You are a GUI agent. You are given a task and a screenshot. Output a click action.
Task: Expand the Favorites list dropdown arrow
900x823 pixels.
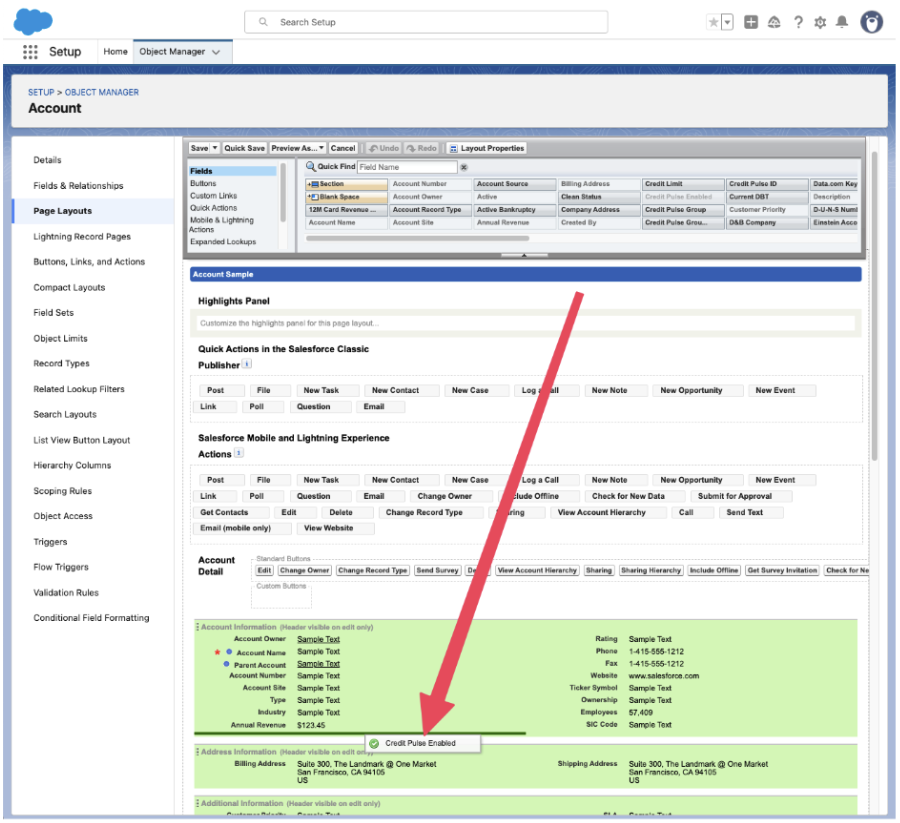727,22
